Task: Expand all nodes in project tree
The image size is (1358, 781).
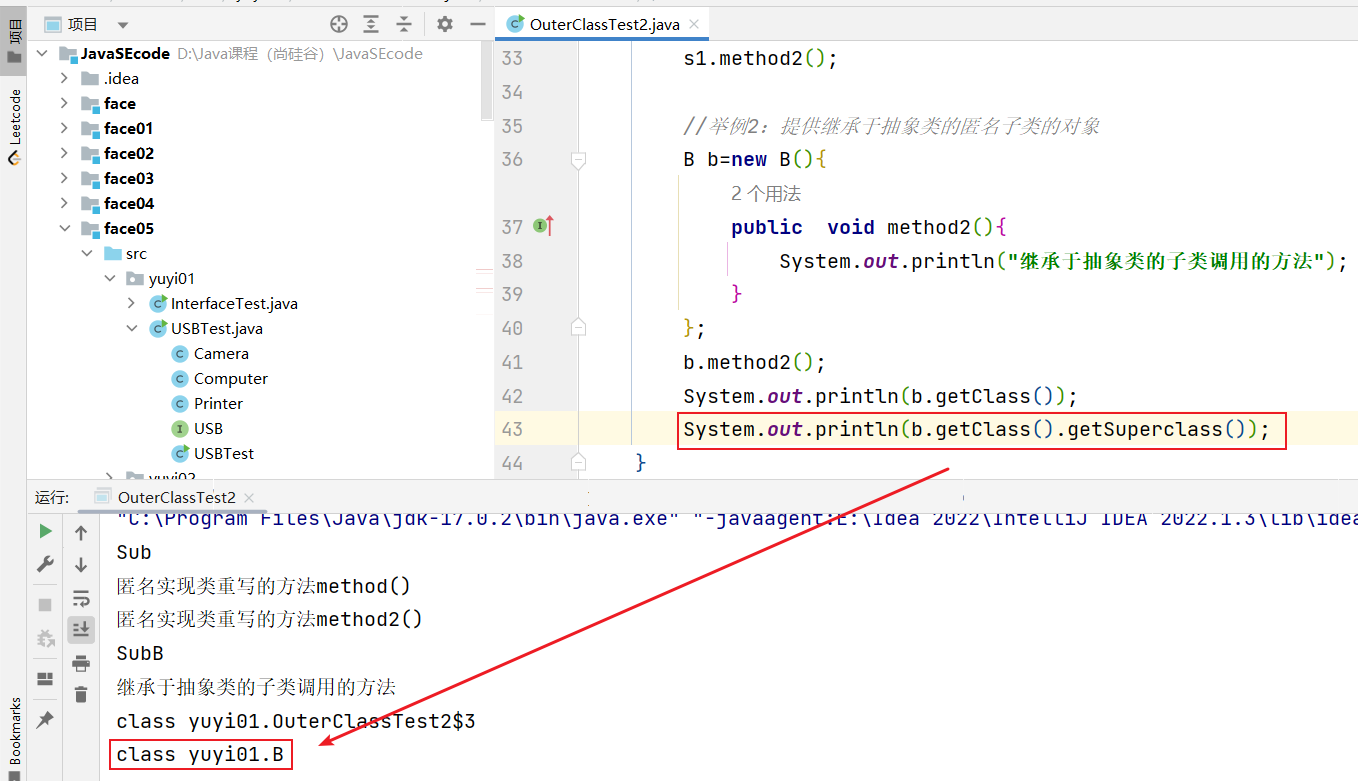Action: pyautogui.click(x=371, y=24)
